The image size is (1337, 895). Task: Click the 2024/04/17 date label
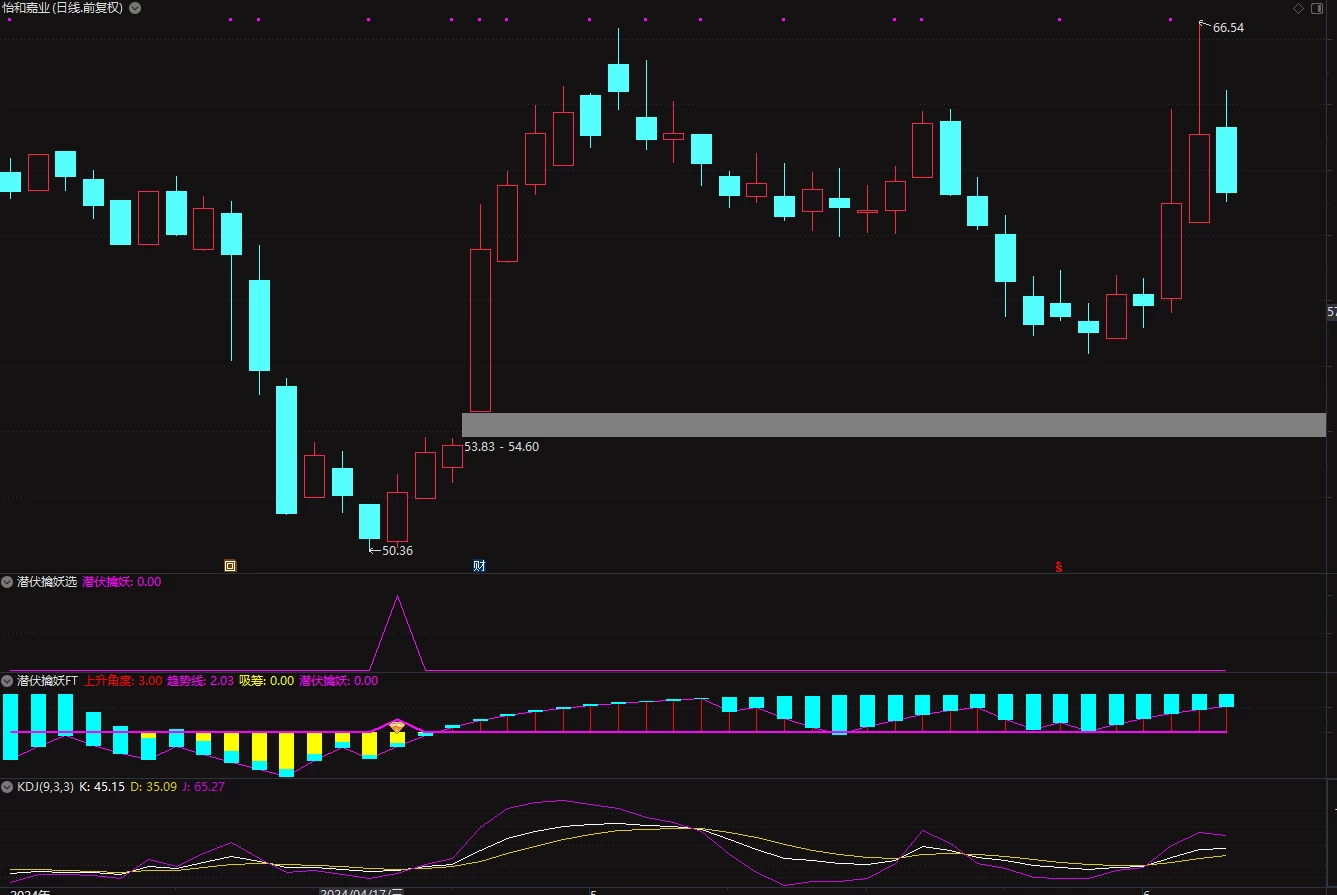coord(361,890)
